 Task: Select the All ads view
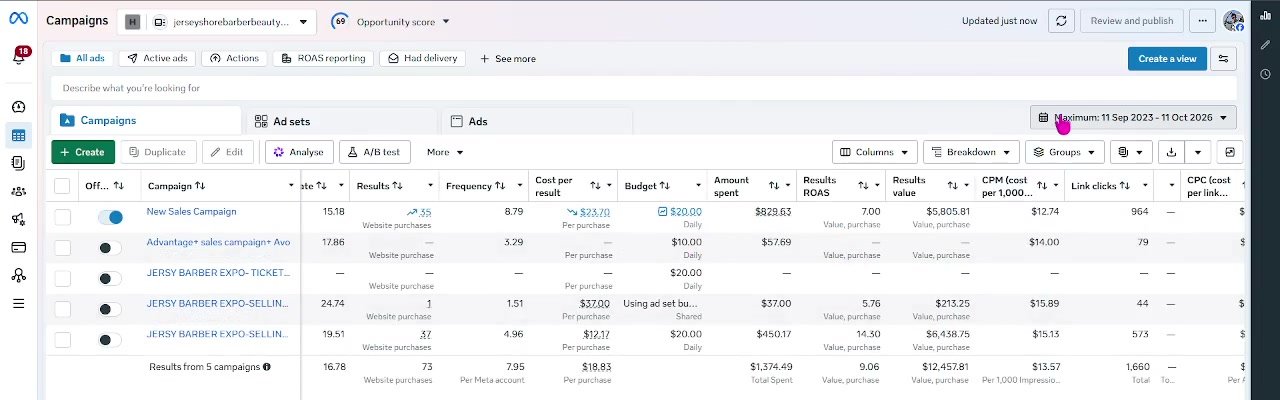82,58
